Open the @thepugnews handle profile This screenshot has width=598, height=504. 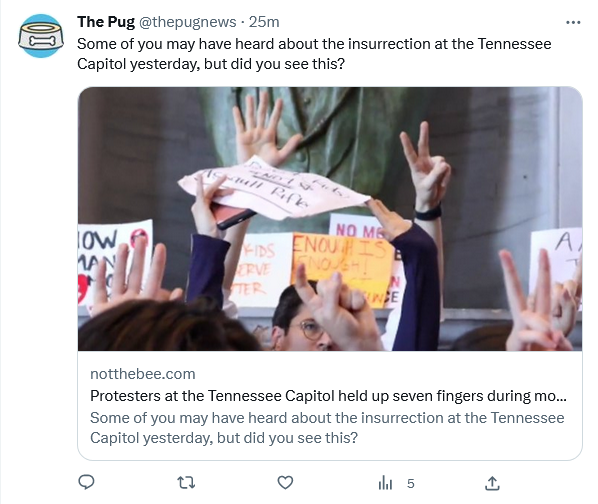[x=187, y=22]
